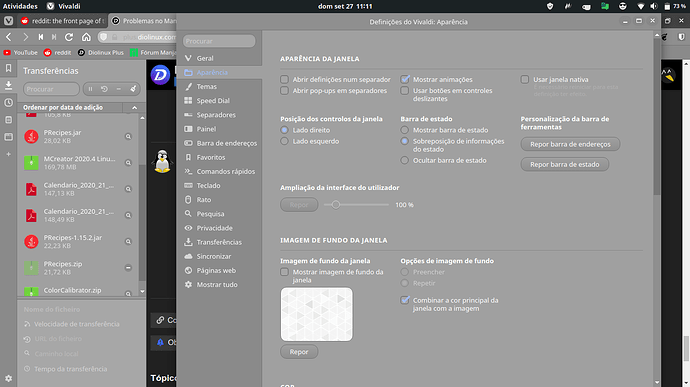This screenshot has width=690, height=387.
Task: Open the reddit bookmark in the bookmarks bar
Action: 58,52
